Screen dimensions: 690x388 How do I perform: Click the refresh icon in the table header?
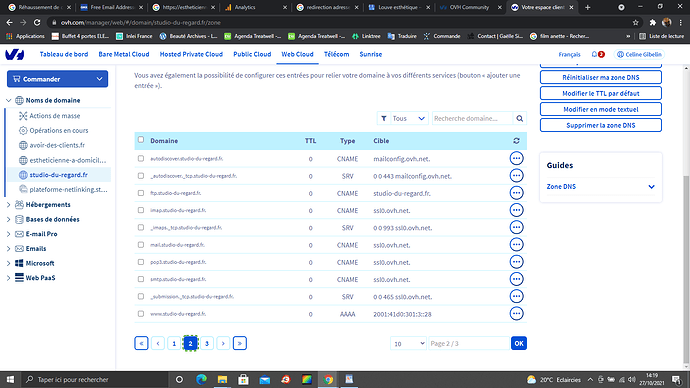click(x=516, y=141)
